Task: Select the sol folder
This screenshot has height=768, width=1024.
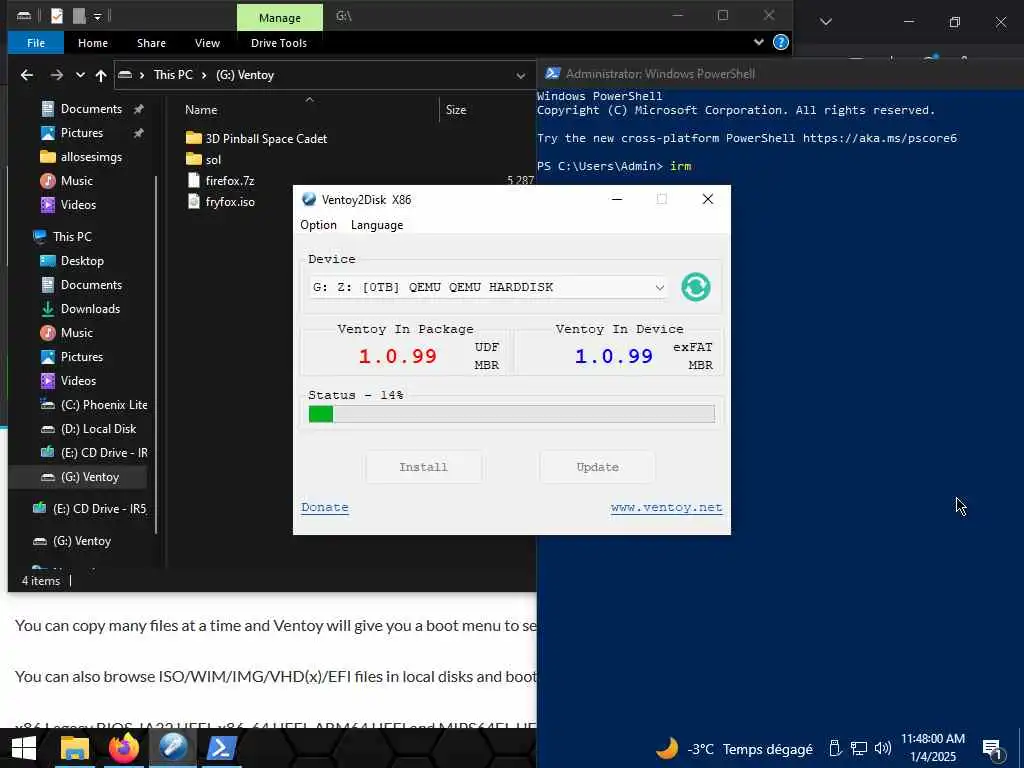Action: point(204,159)
